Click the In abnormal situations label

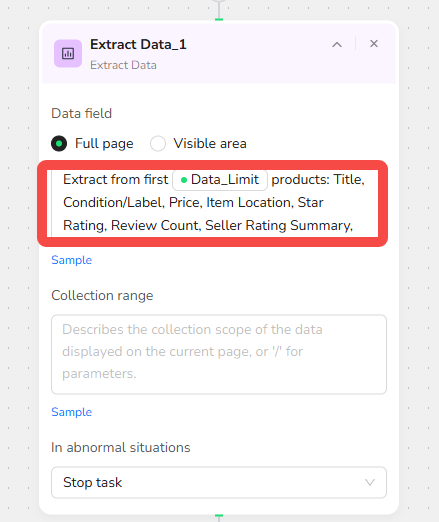click(x=121, y=447)
